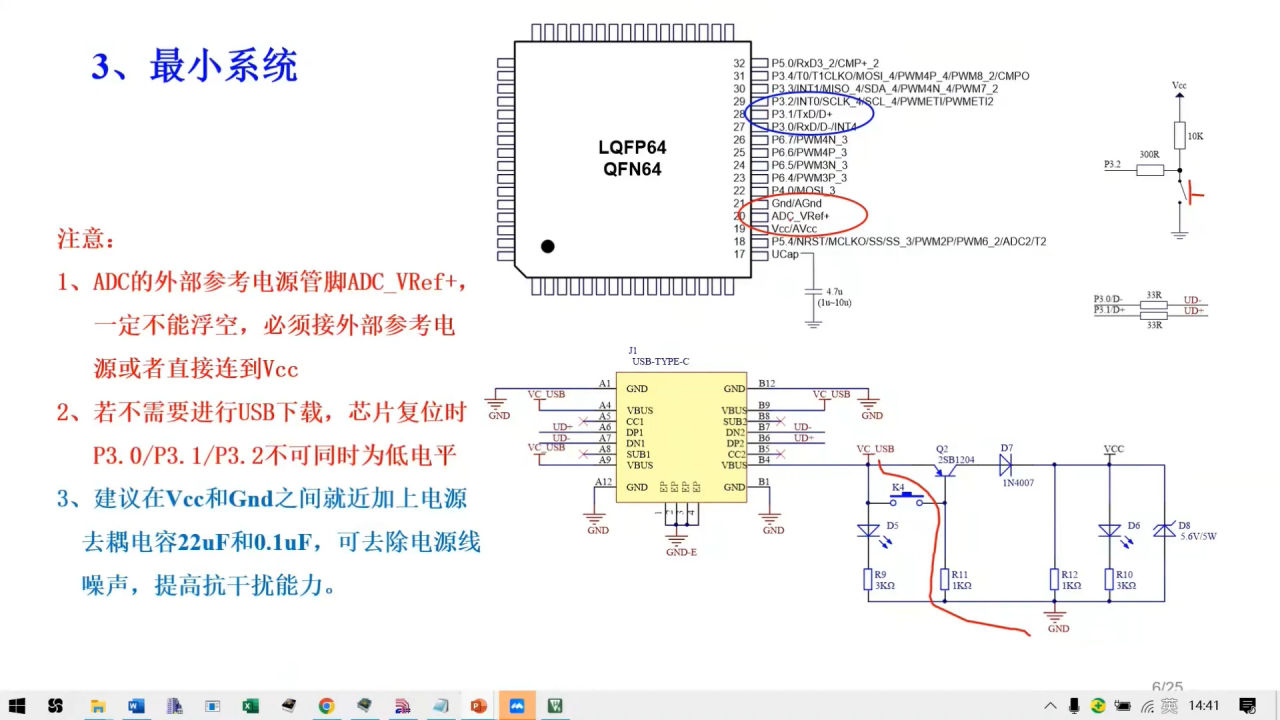Show hidden system tray icons
This screenshot has height=720, width=1280.
1049,706
